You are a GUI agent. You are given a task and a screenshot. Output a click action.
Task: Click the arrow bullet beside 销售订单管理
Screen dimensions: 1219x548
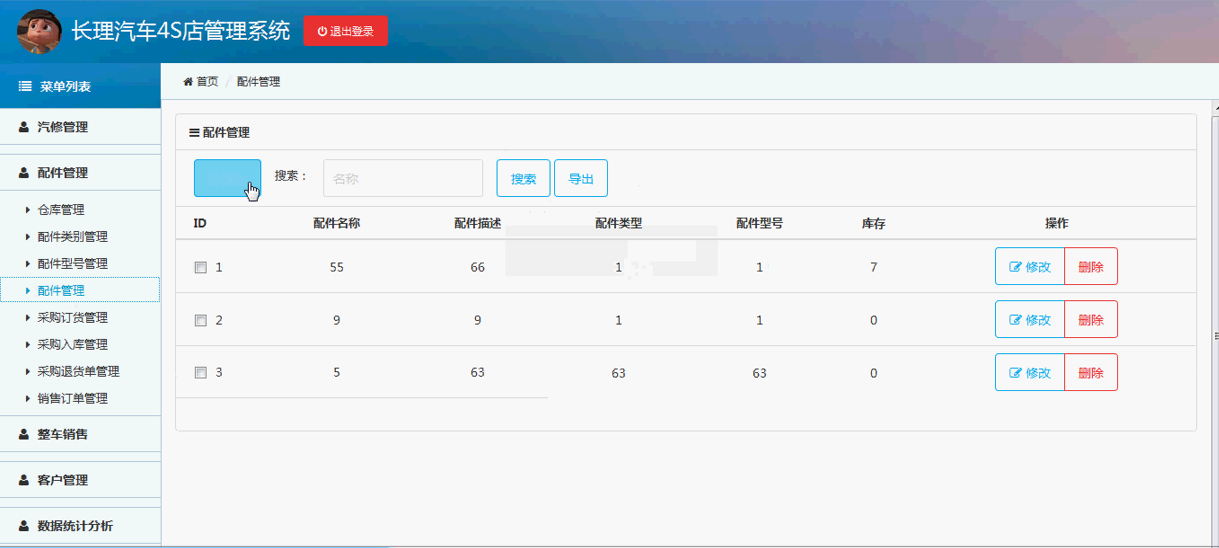(28, 399)
